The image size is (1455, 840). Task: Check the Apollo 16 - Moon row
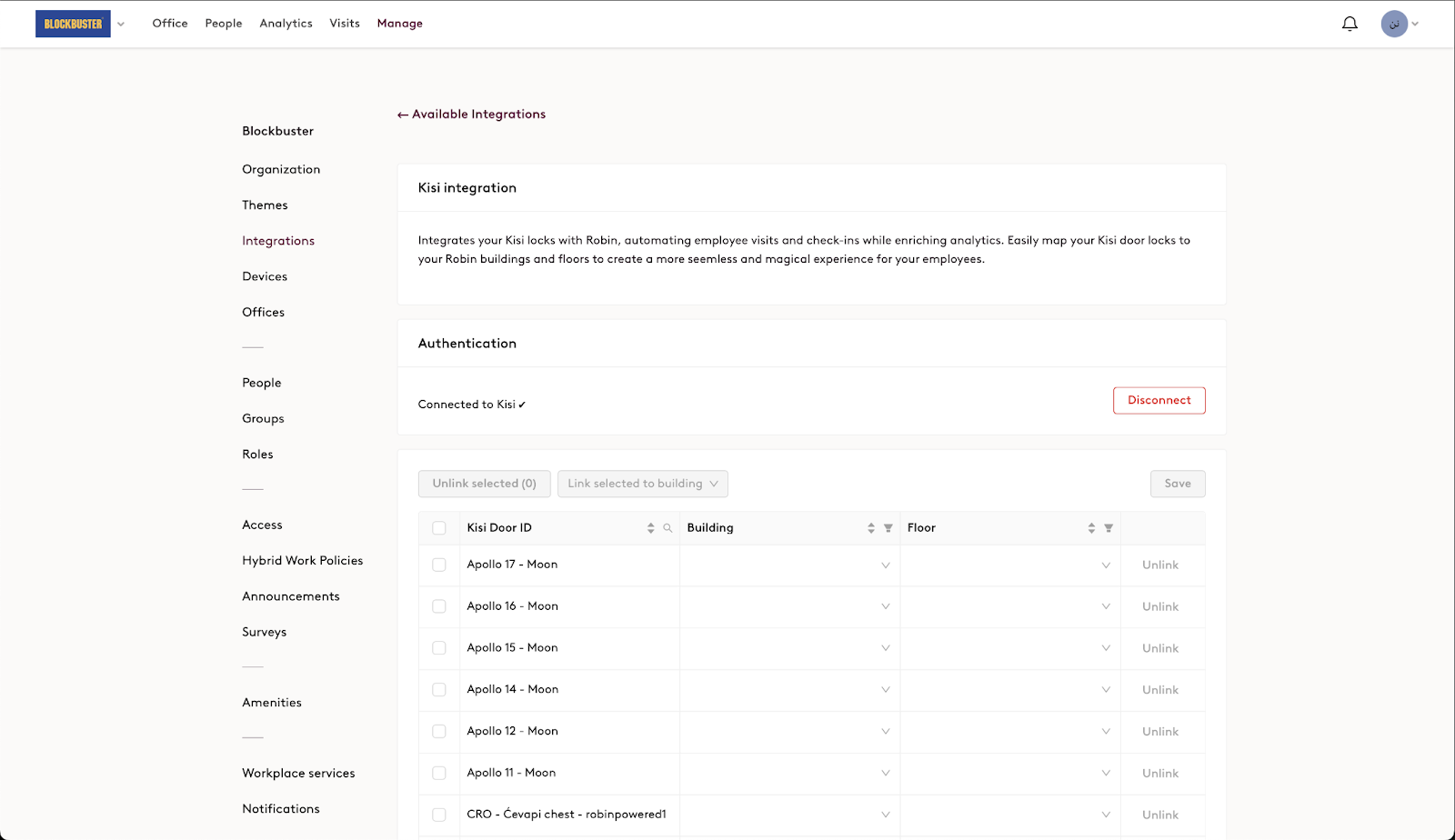[x=439, y=606]
